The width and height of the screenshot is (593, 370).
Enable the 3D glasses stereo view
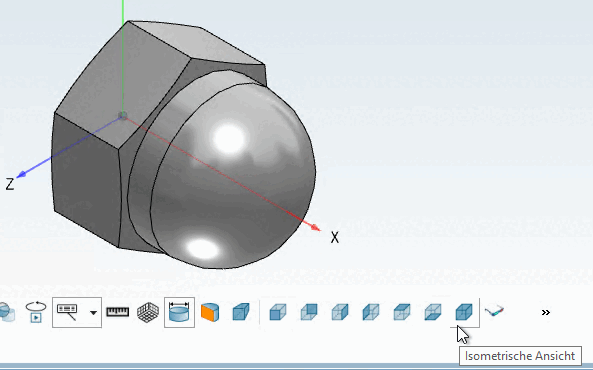[x=495, y=311]
